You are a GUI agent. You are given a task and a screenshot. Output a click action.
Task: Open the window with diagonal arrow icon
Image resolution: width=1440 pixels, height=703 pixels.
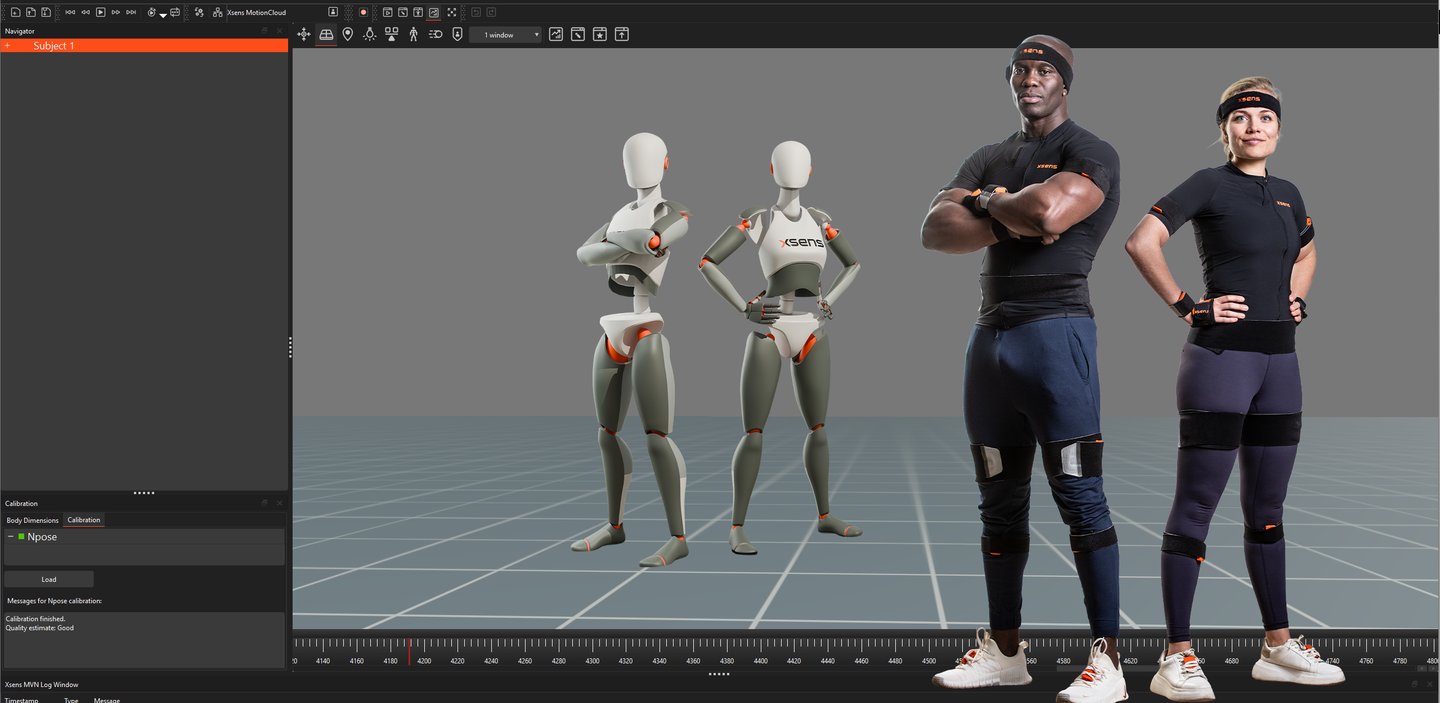pyautogui.click(x=402, y=12)
